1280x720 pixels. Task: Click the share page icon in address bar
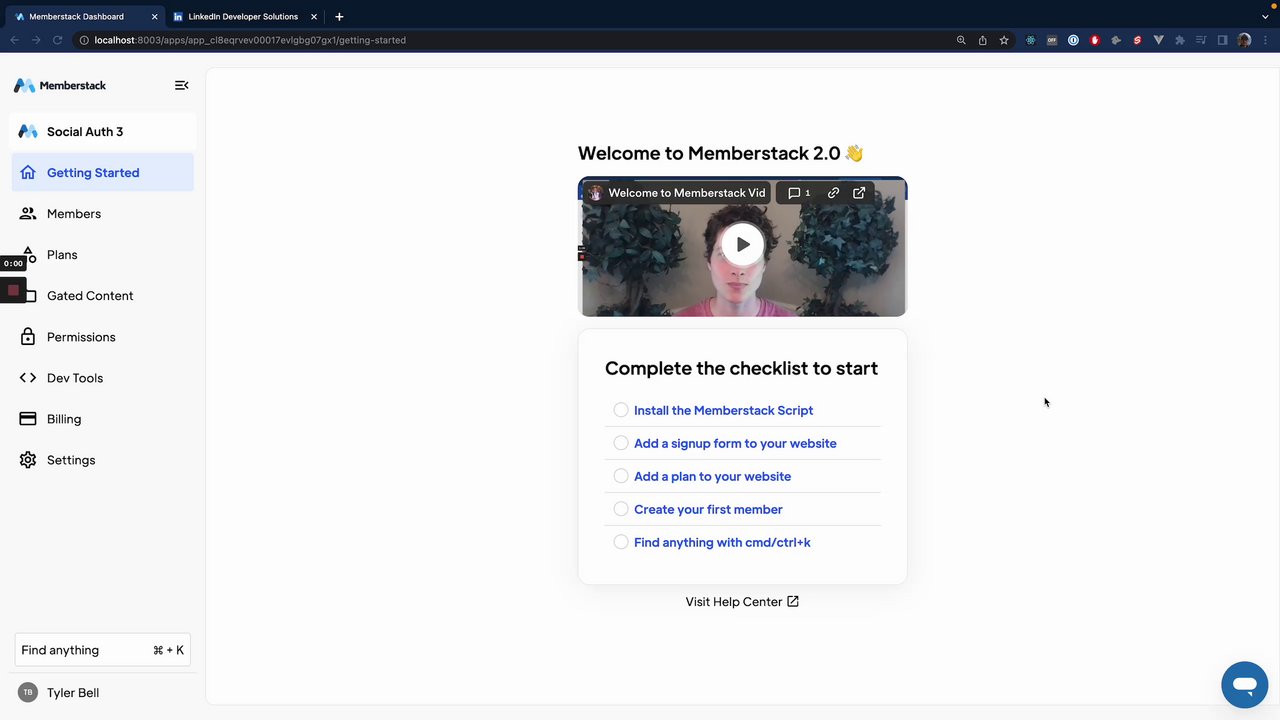click(983, 40)
